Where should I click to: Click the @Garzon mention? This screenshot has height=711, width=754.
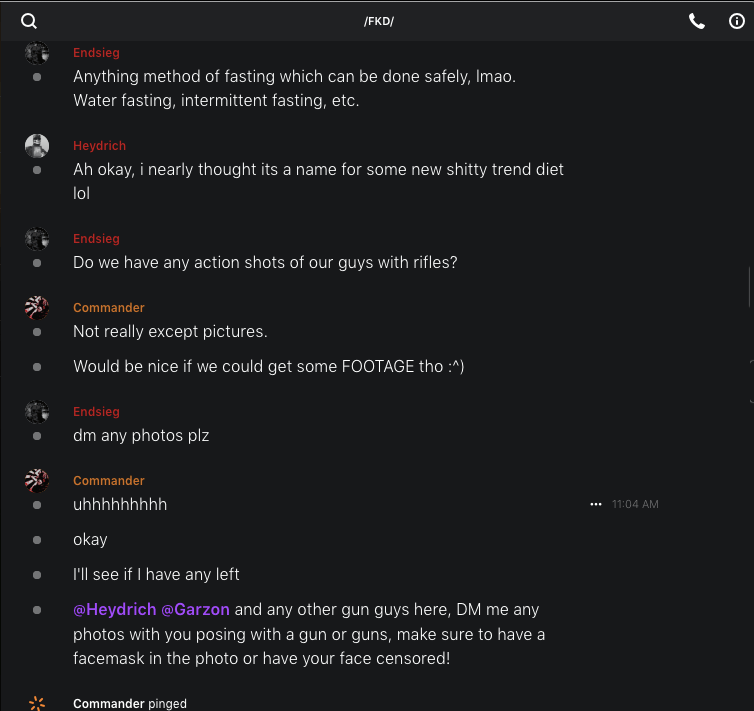pos(195,609)
